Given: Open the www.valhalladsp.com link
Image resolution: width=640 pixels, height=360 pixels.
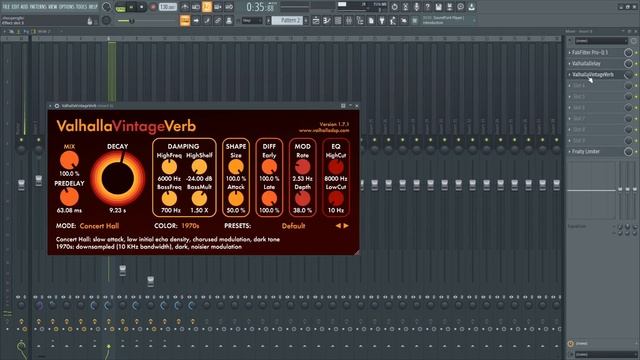Looking at the screenshot, I should pos(324,131).
